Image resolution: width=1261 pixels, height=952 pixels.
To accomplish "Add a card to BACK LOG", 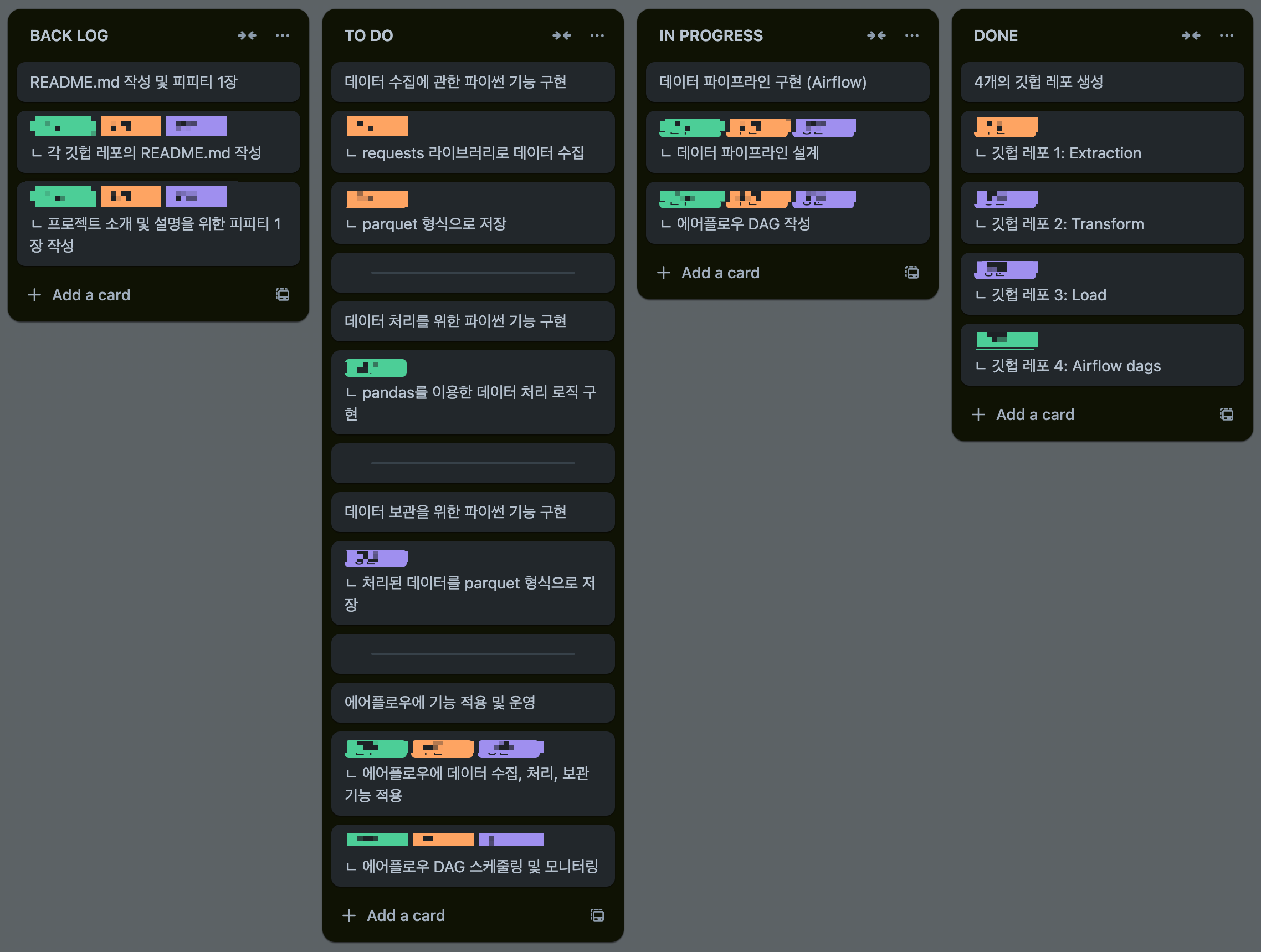I will (91, 295).
